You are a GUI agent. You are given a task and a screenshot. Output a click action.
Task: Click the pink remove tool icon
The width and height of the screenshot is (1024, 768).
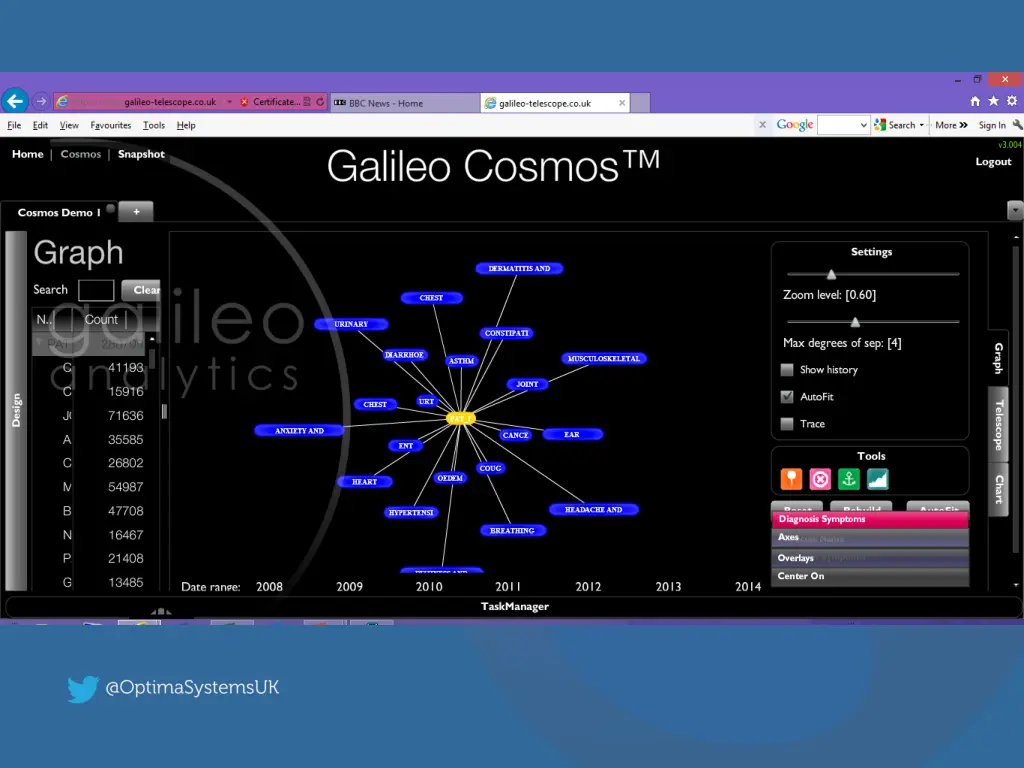click(x=820, y=479)
